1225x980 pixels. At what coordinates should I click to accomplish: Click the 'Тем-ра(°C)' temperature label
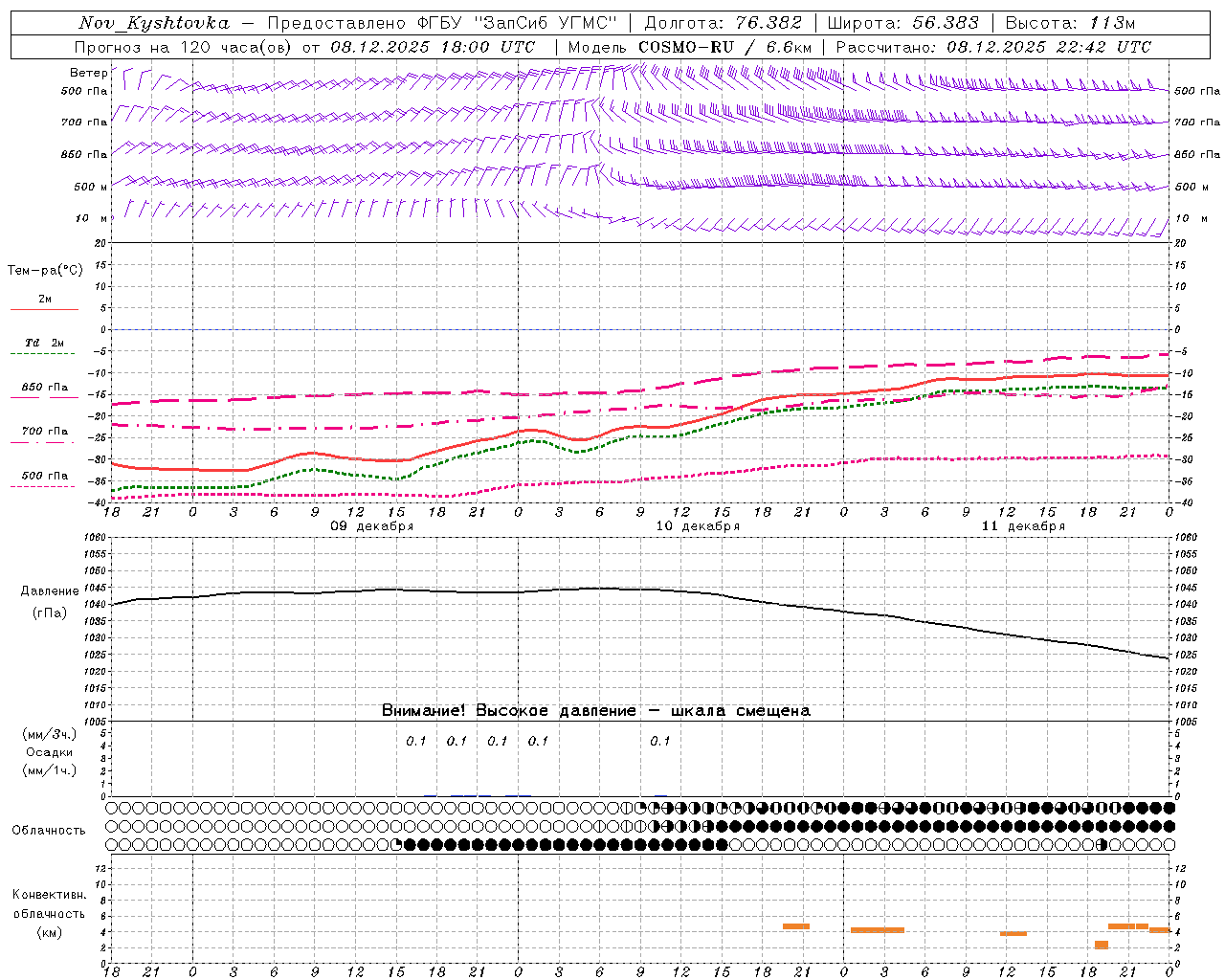pyautogui.click(x=45, y=271)
